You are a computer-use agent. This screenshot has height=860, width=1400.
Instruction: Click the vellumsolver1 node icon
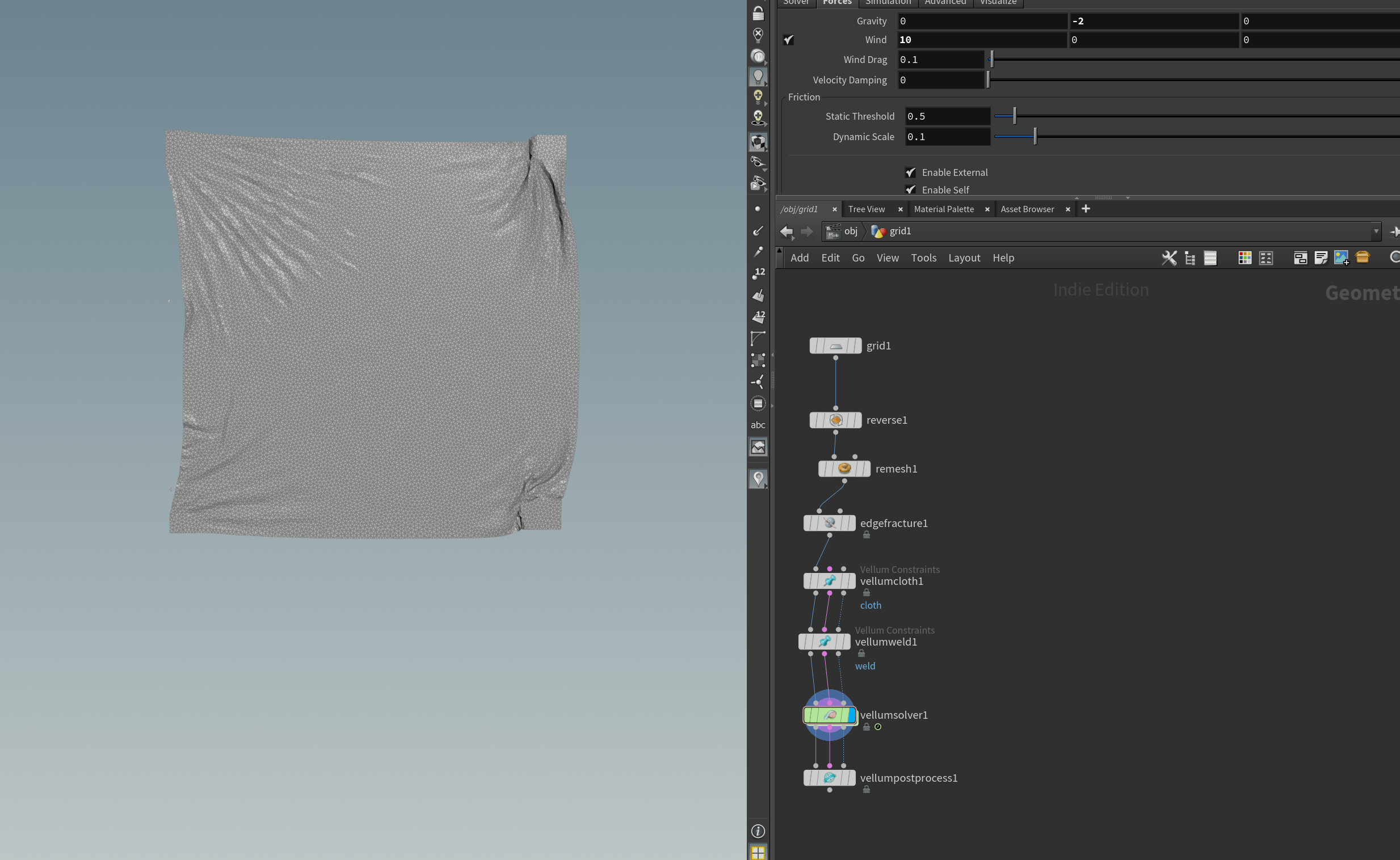[830, 715]
